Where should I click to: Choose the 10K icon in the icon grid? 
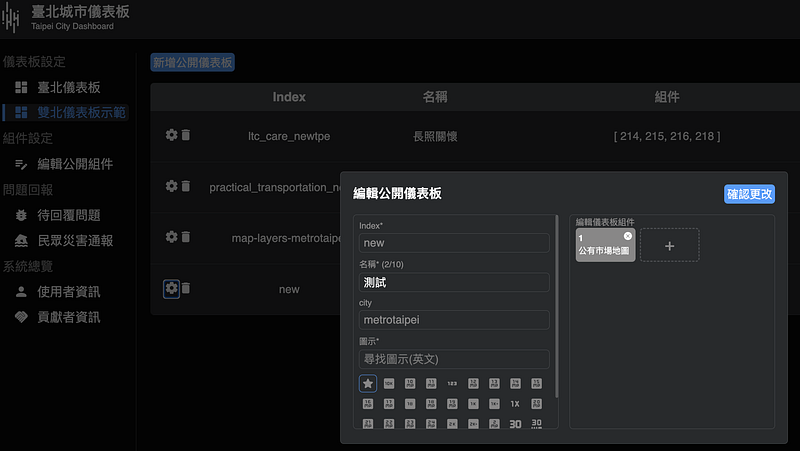389,384
